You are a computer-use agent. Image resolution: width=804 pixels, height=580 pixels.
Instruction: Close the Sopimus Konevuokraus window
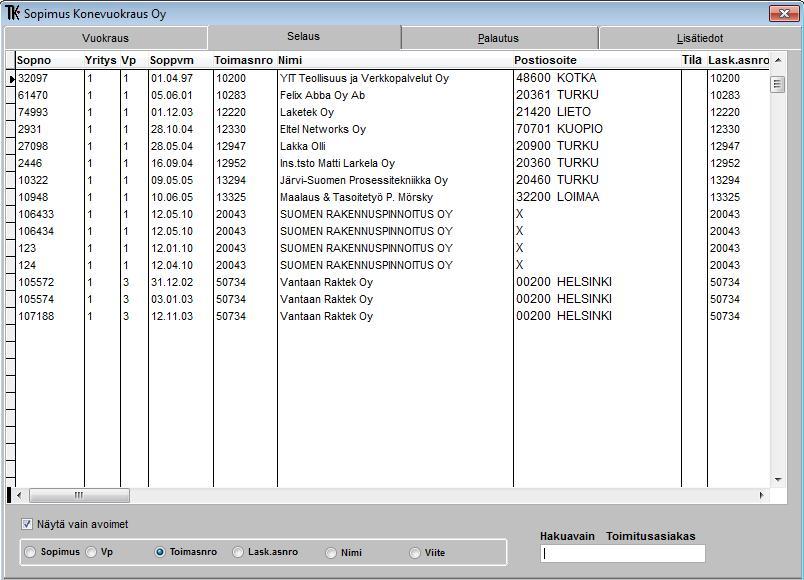pos(784,14)
